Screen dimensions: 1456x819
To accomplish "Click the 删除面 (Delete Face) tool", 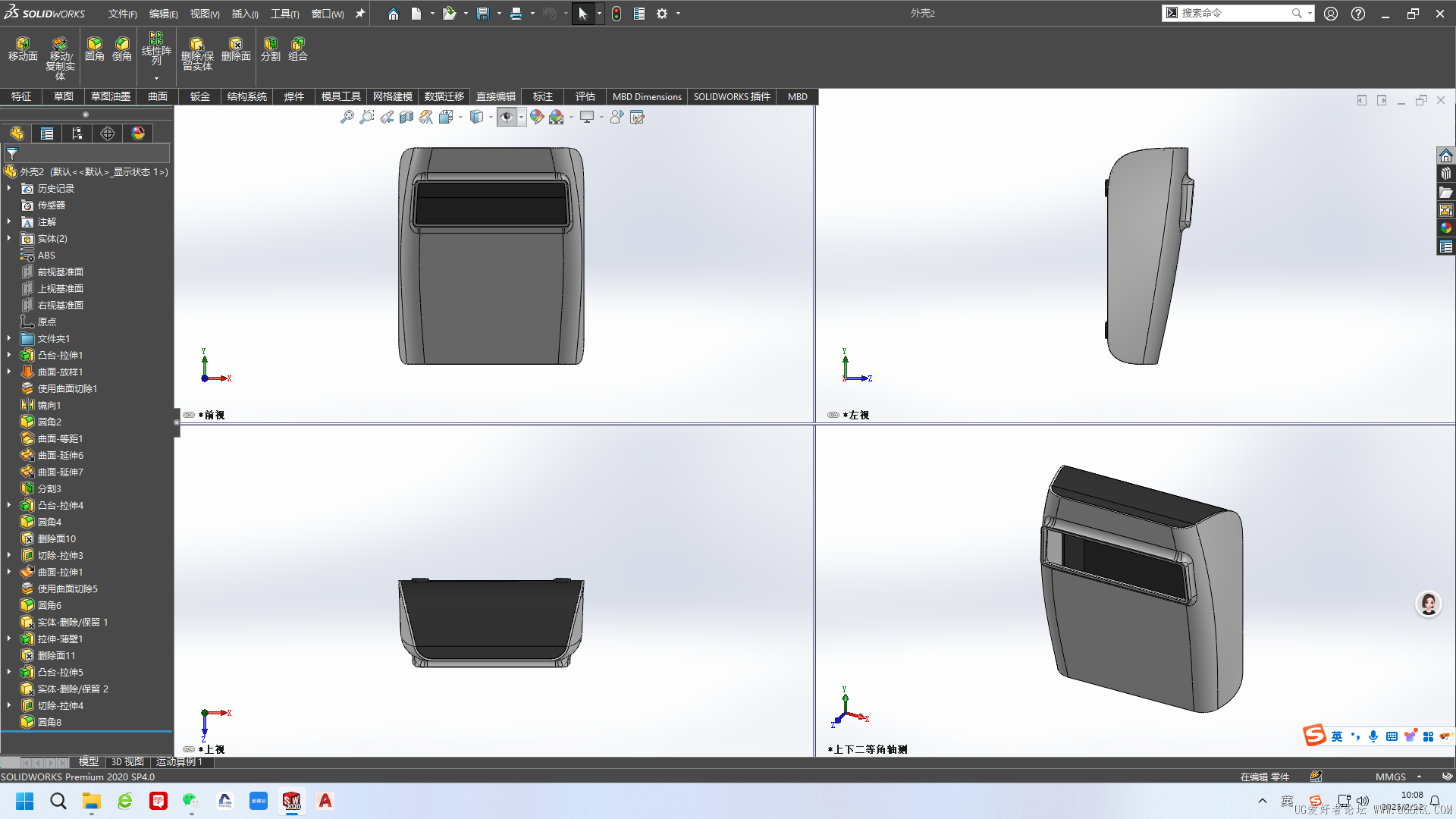I will 236,49.
